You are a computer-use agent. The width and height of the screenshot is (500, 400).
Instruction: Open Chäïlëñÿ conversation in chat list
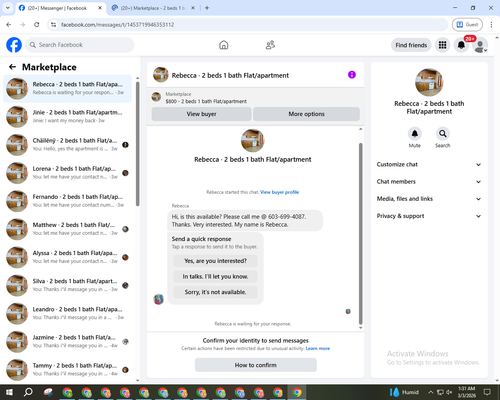tap(67, 145)
